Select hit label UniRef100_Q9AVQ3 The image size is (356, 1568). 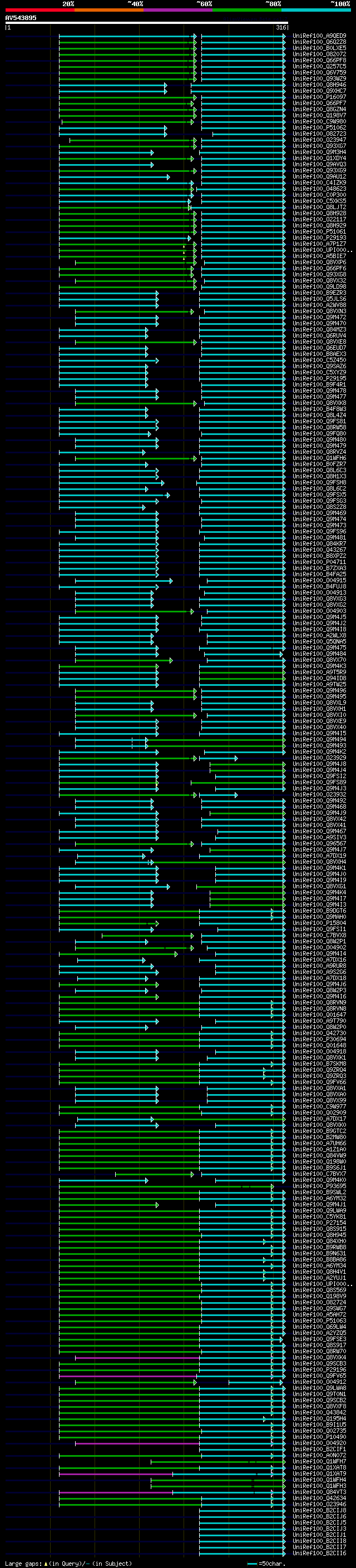click(319, 164)
